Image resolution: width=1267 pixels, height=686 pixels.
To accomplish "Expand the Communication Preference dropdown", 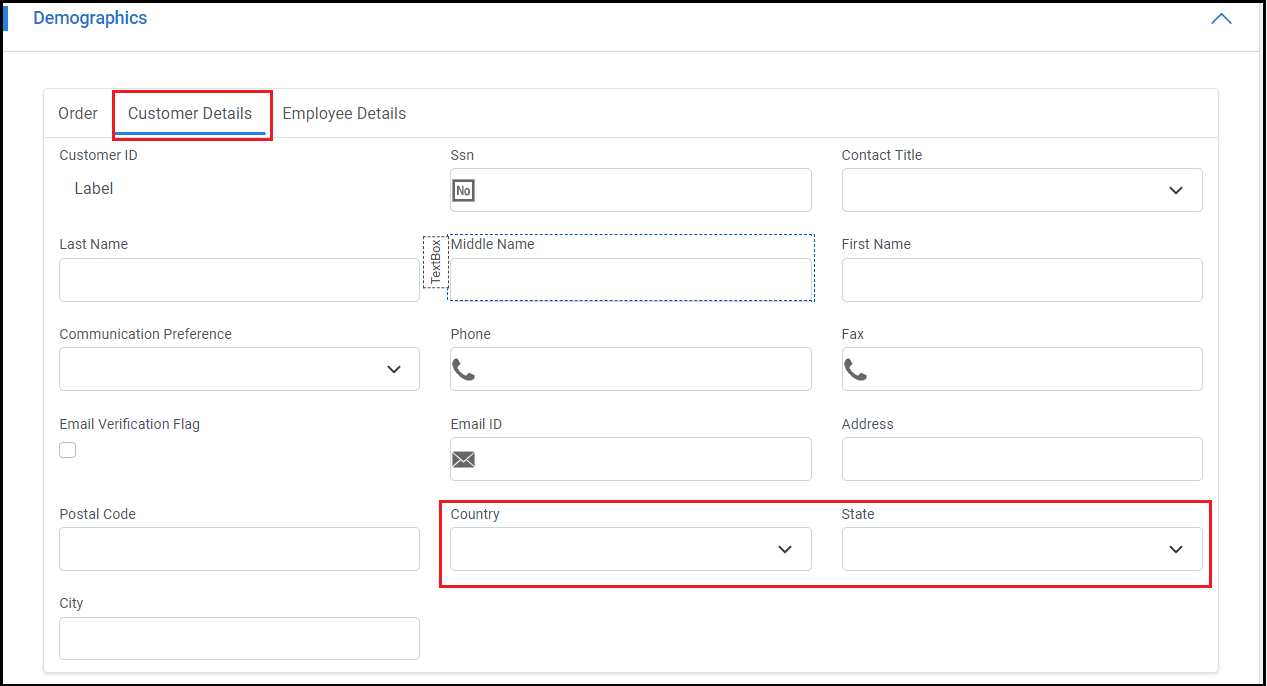I will (x=239, y=369).
